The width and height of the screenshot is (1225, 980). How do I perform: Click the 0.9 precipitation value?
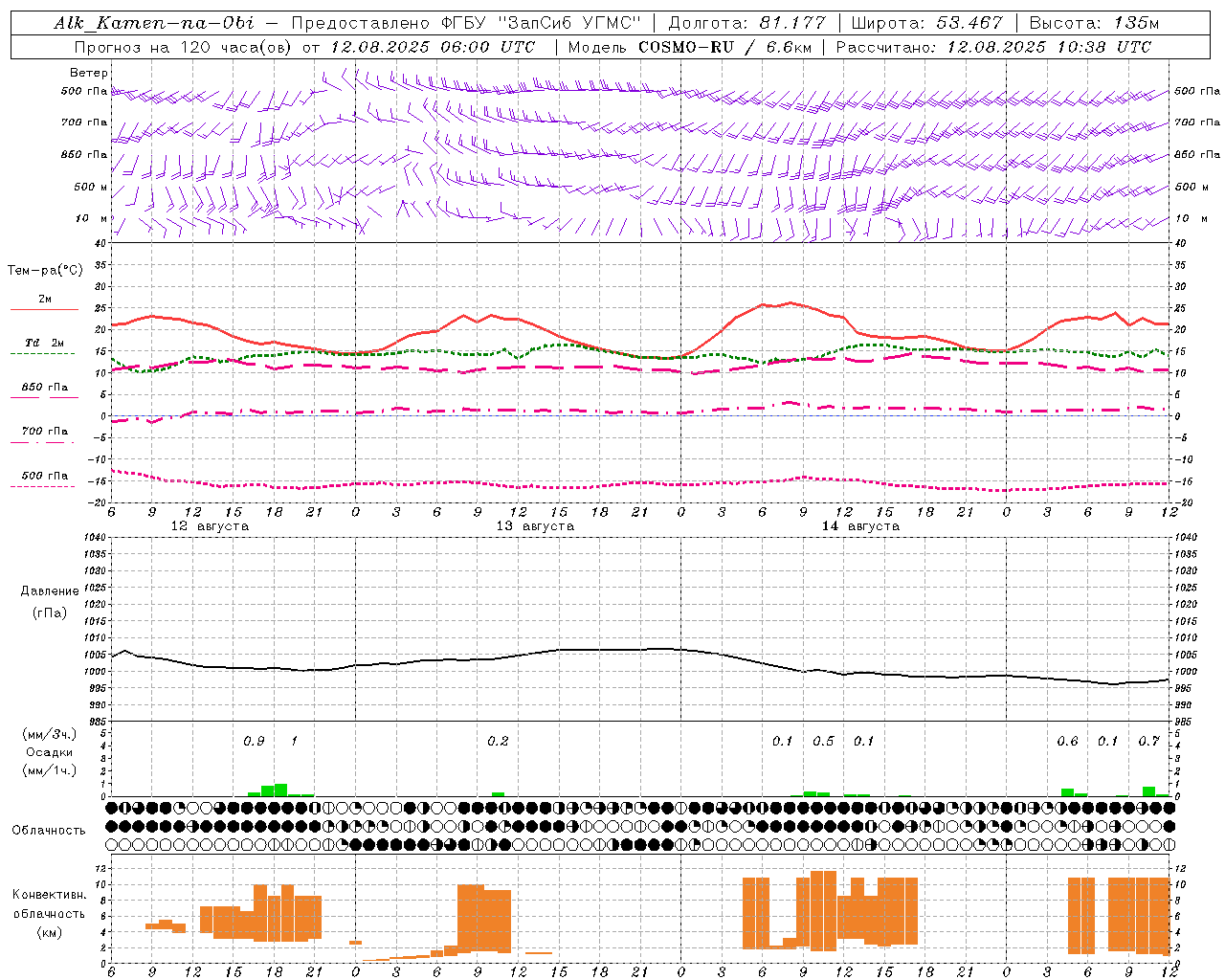(254, 742)
